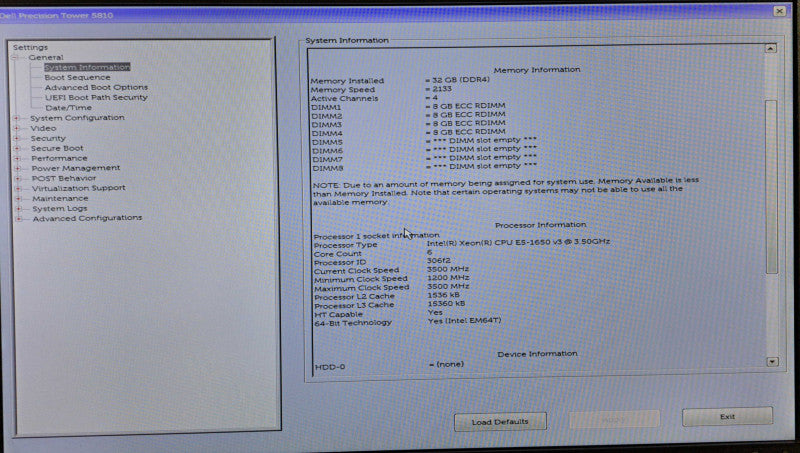The height and width of the screenshot is (453, 800).
Task: Click the Memory Installed value 32 GB (DDR4)
Action: click(x=461, y=80)
